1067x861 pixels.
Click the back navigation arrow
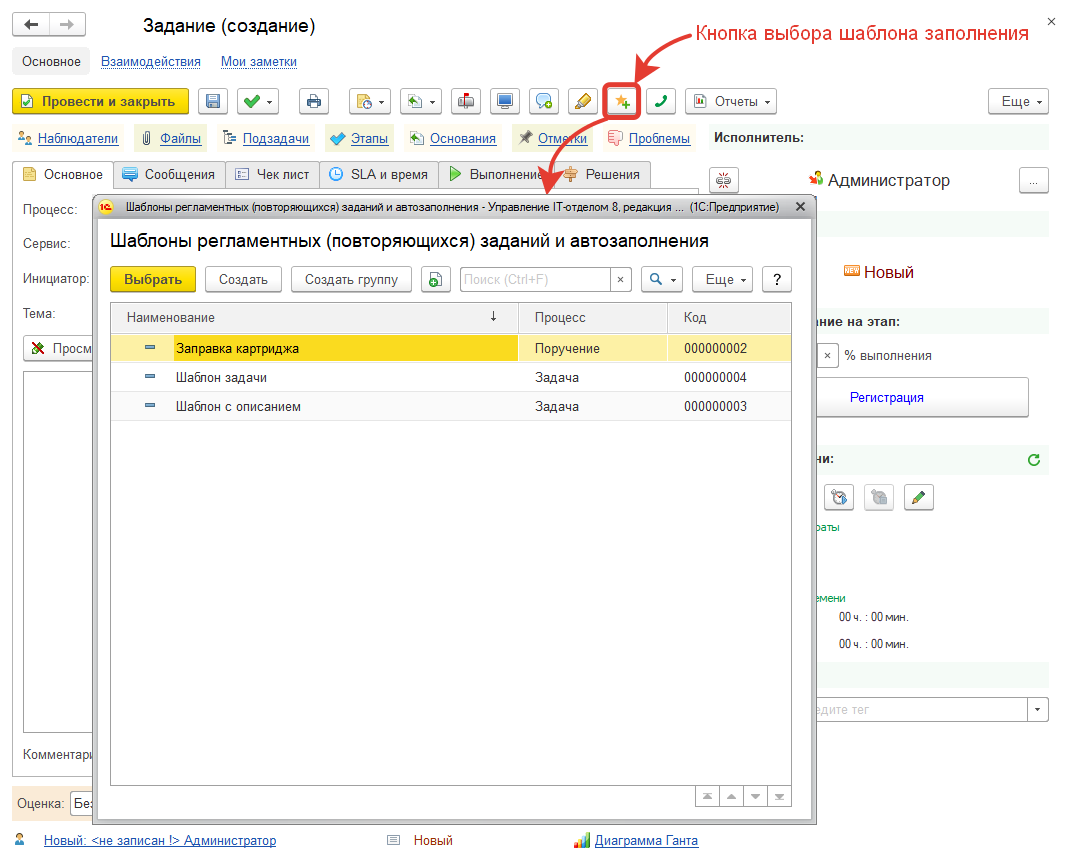tap(31, 25)
